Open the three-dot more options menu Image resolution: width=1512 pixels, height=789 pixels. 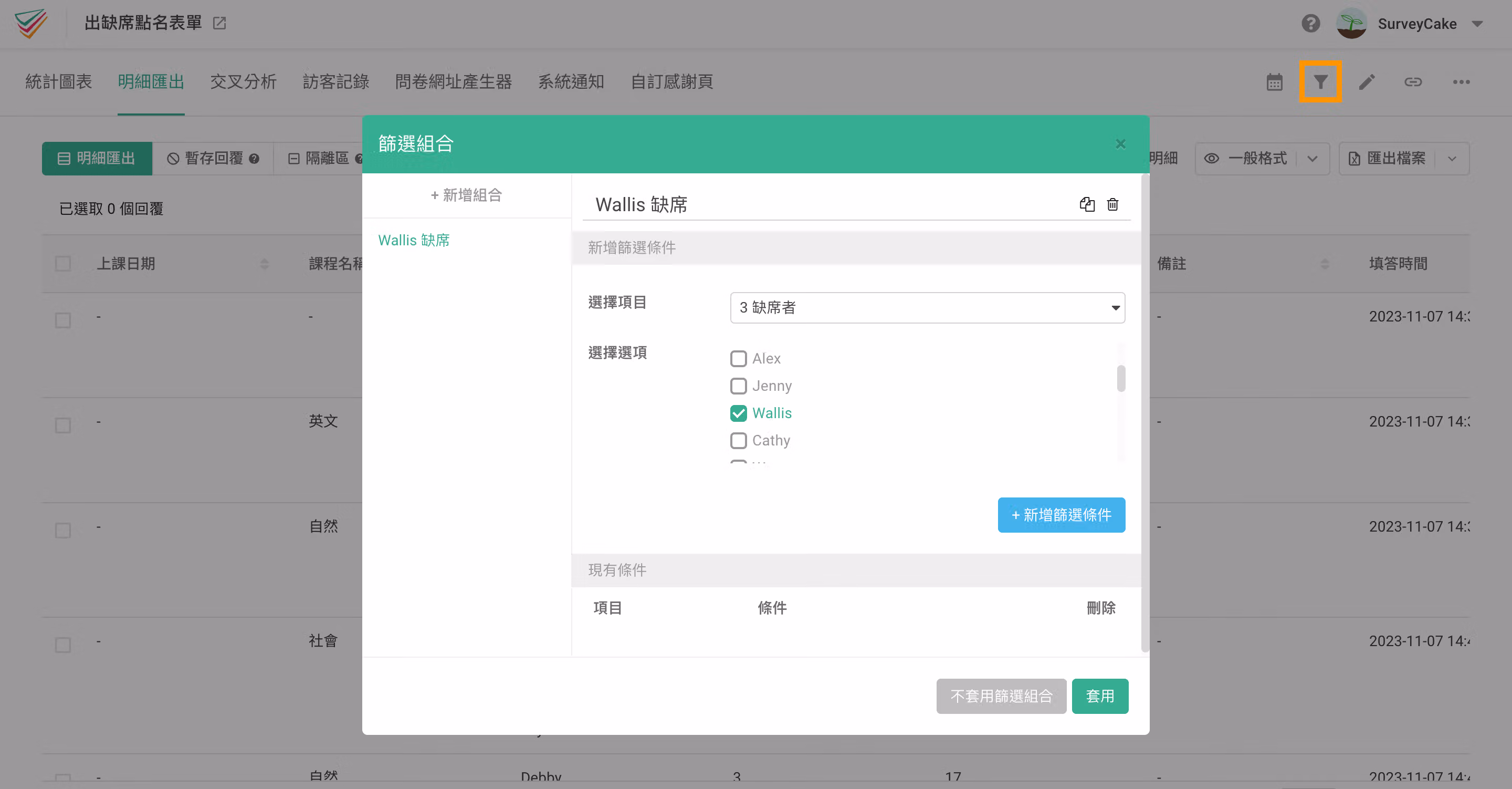coord(1461,81)
